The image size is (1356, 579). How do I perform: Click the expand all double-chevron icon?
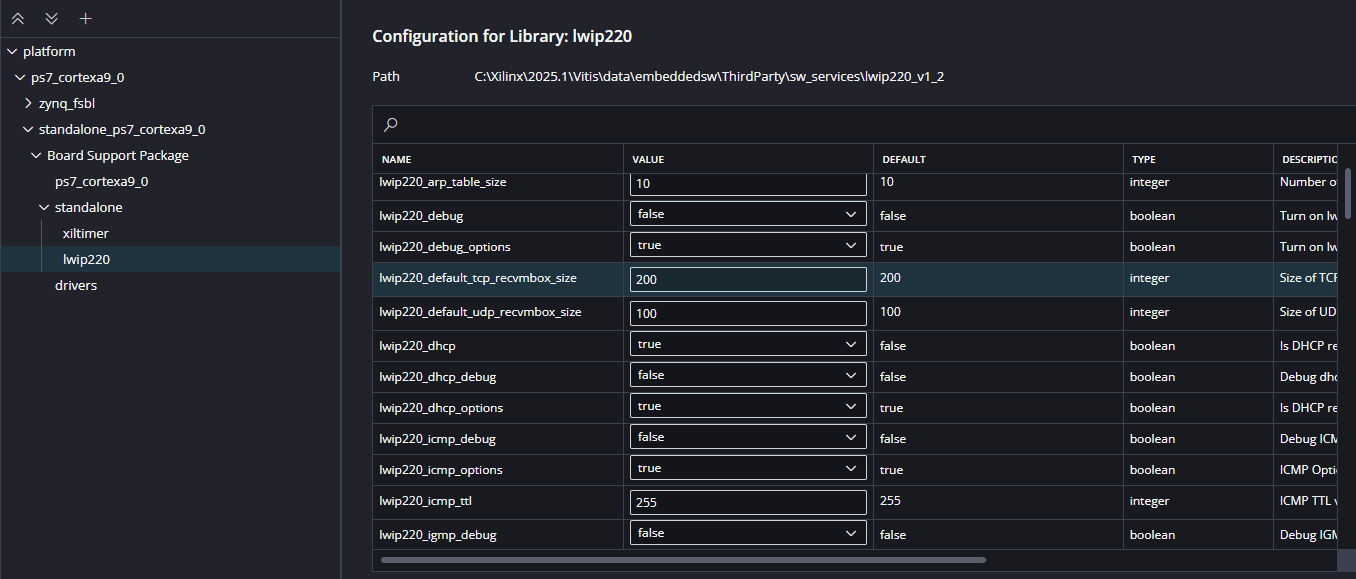coord(51,19)
